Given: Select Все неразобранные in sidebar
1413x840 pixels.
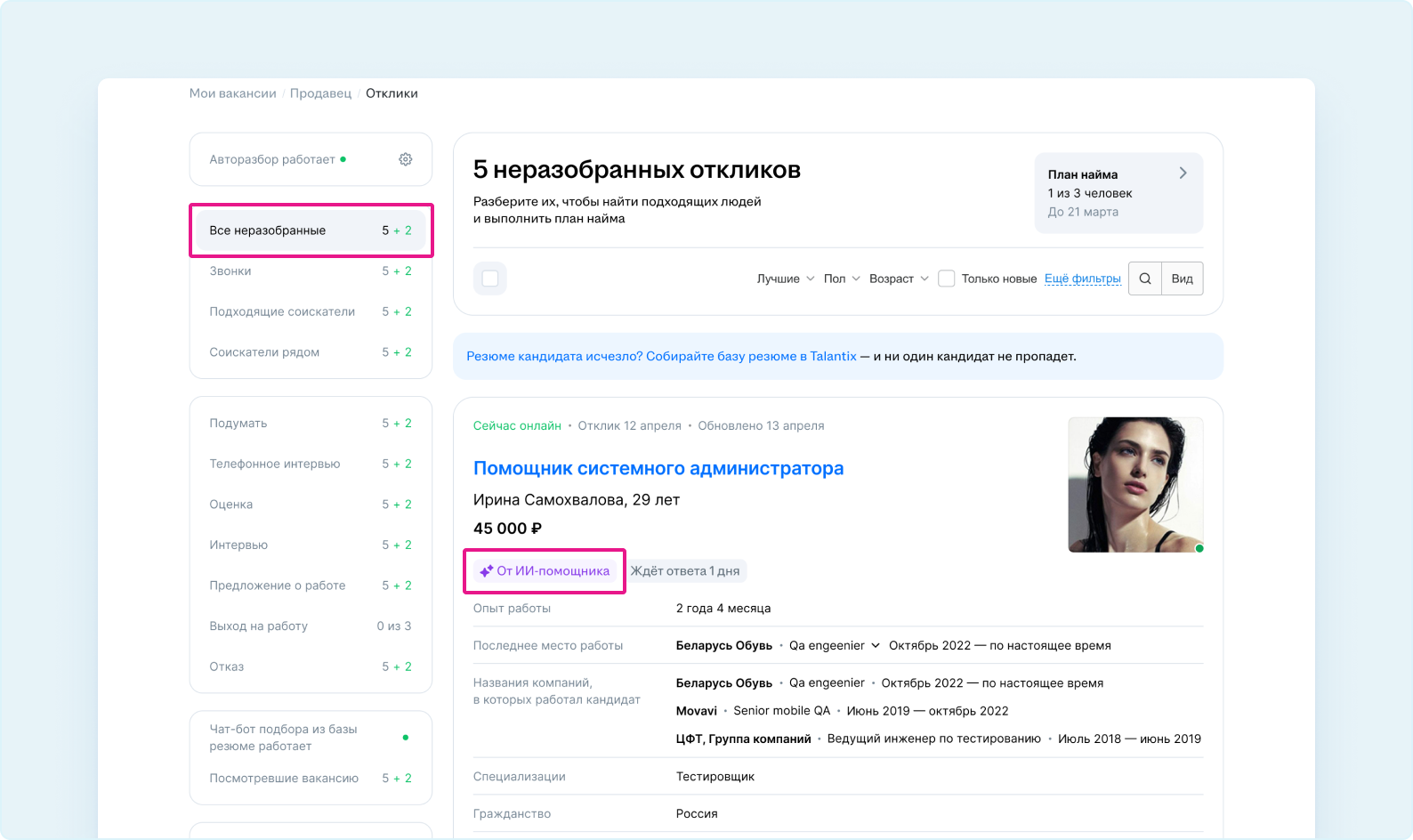Looking at the screenshot, I should pyautogui.click(x=311, y=230).
